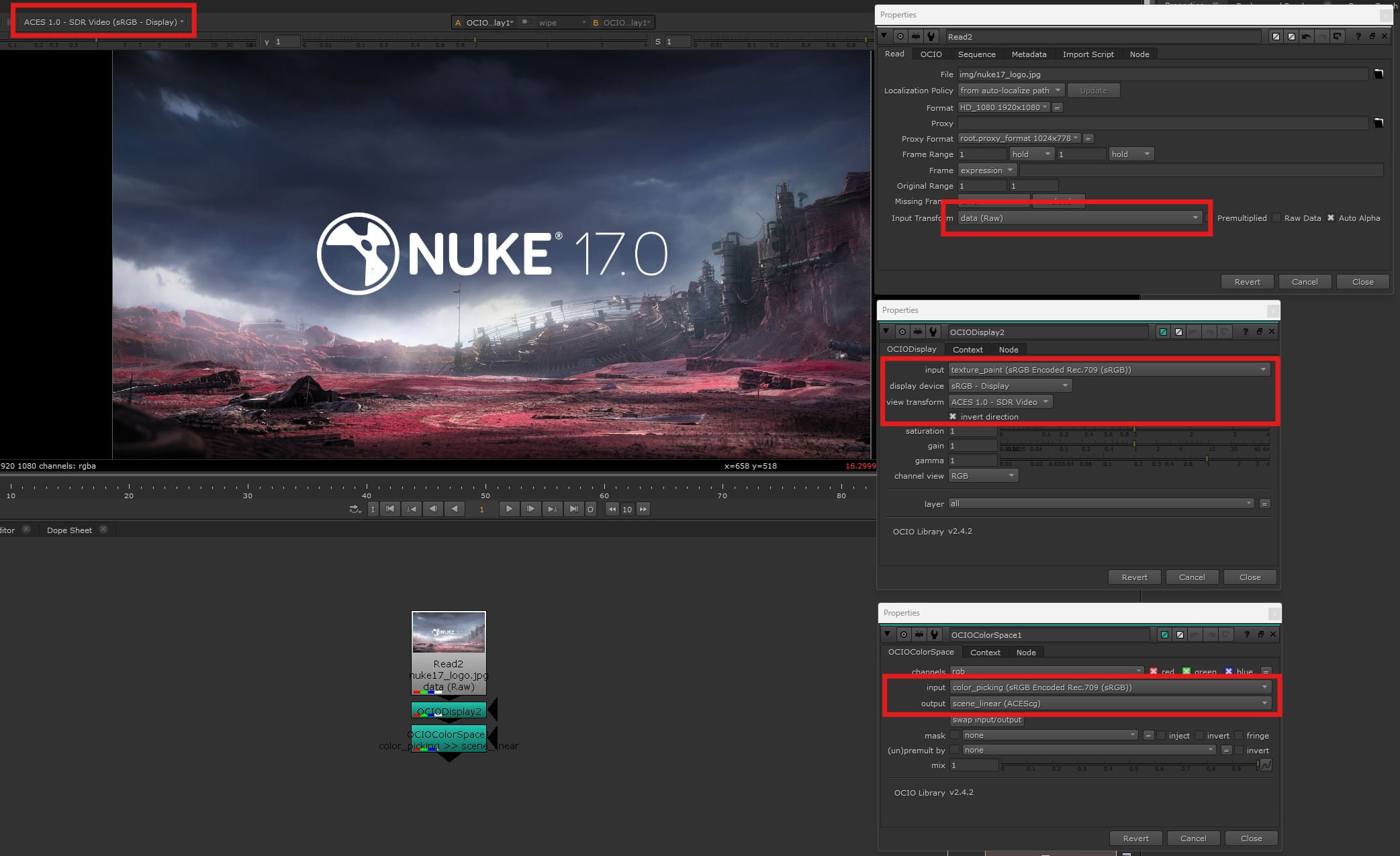
Task: Click Cancel in the OCIODisplay2 panel
Action: coord(1192,577)
